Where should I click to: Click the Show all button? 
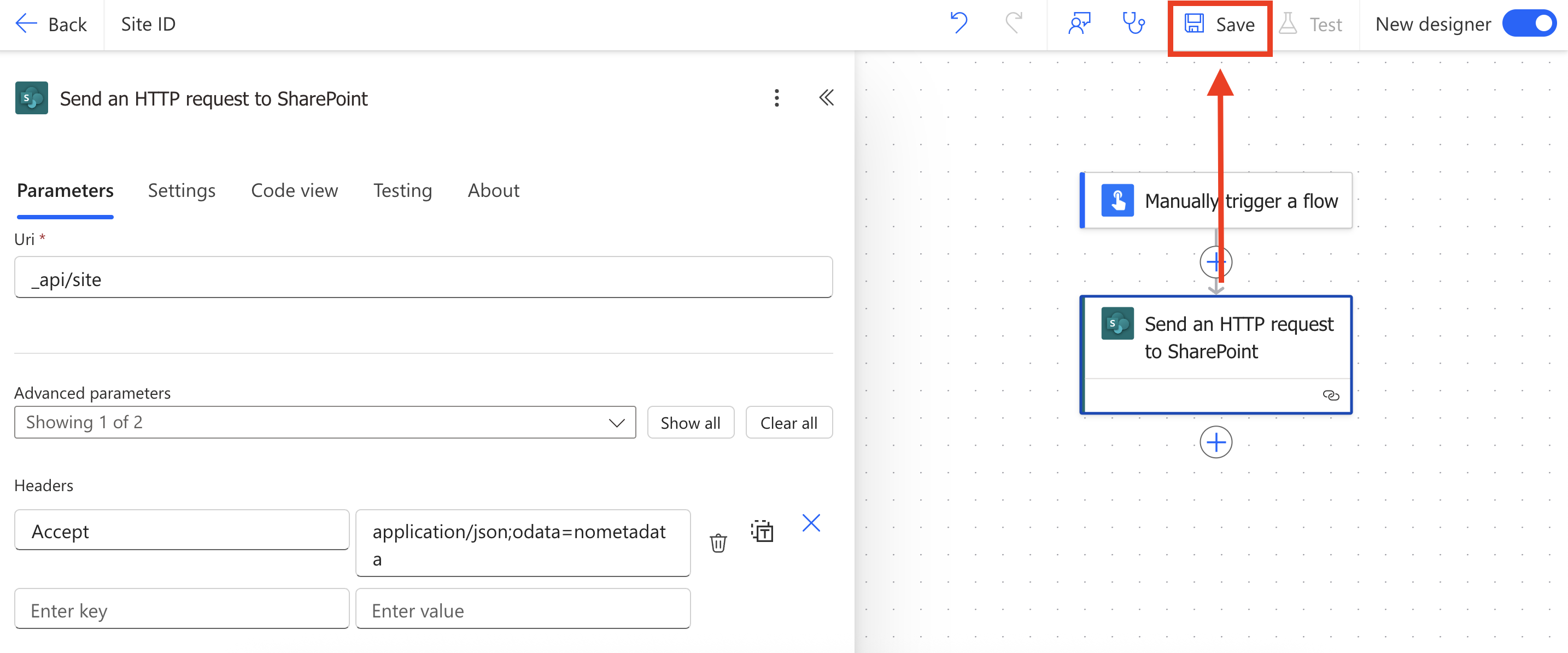click(x=689, y=422)
